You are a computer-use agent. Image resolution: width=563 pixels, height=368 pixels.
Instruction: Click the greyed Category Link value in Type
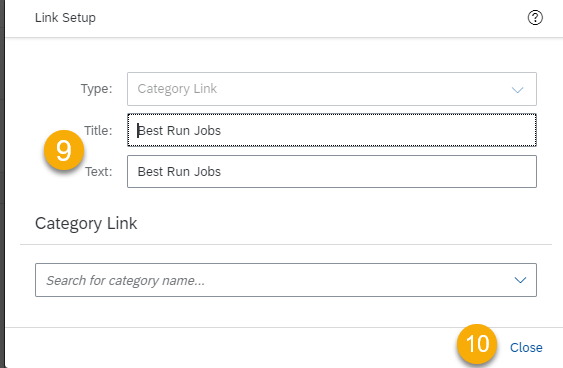[177, 89]
